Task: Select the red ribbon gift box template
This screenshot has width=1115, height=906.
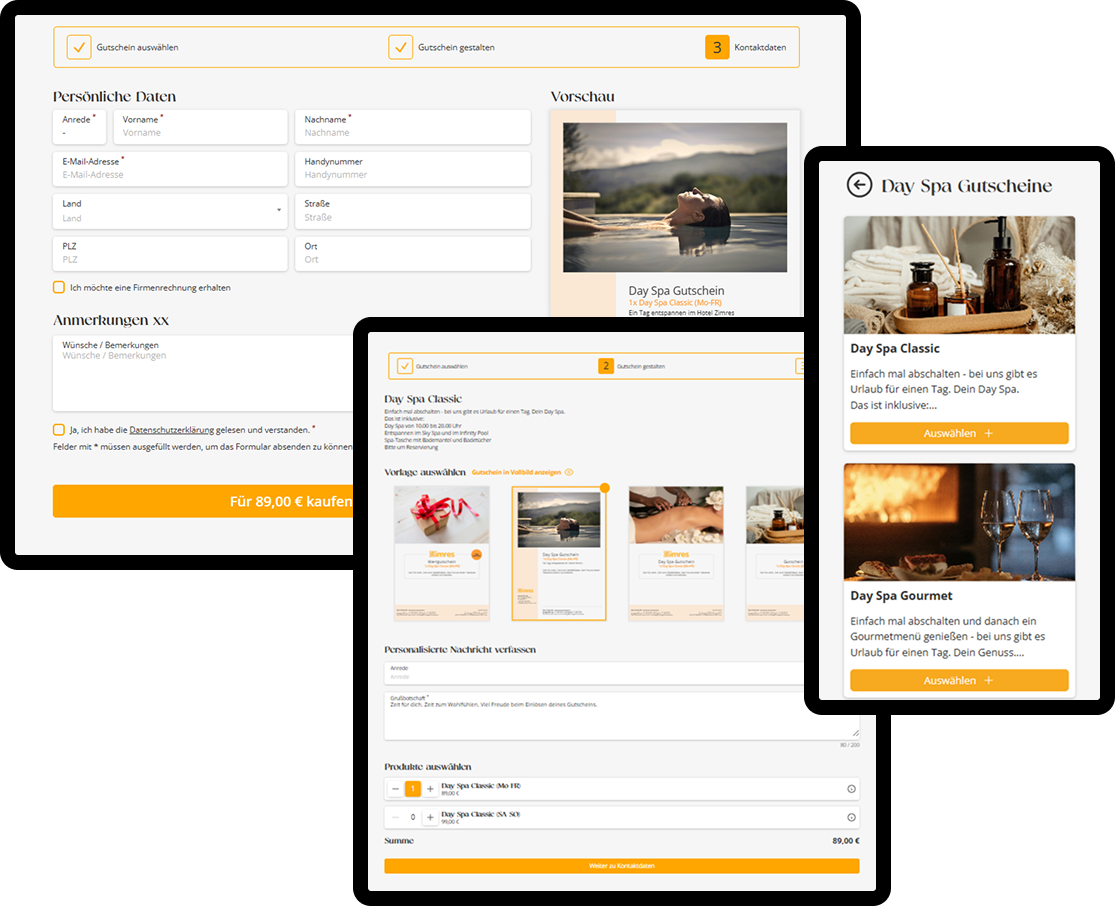Action: pos(442,553)
